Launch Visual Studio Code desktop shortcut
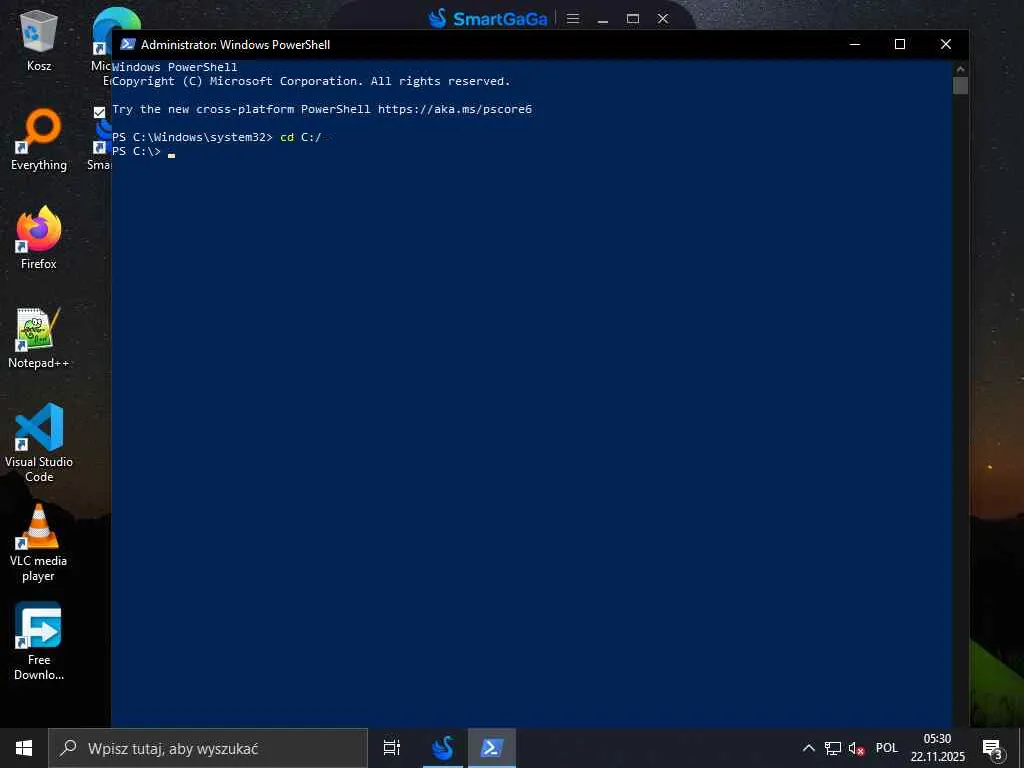Viewport: 1024px width, 768px height. [39, 443]
